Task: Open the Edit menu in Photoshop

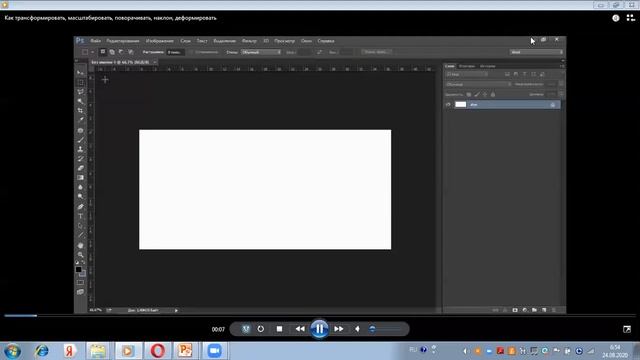Action: pos(123,41)
